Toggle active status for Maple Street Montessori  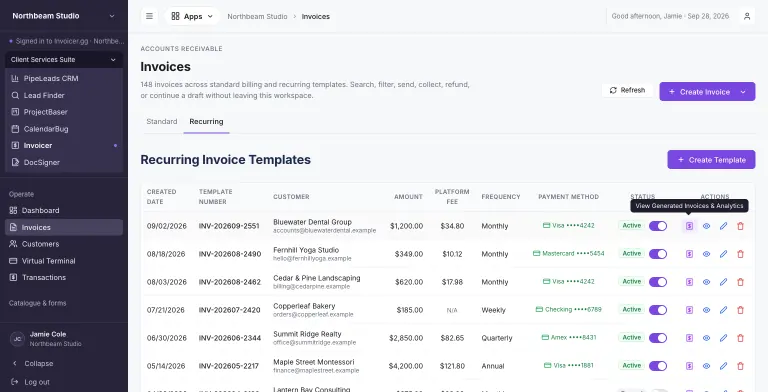pyautogui.click(x=658, y=366)
